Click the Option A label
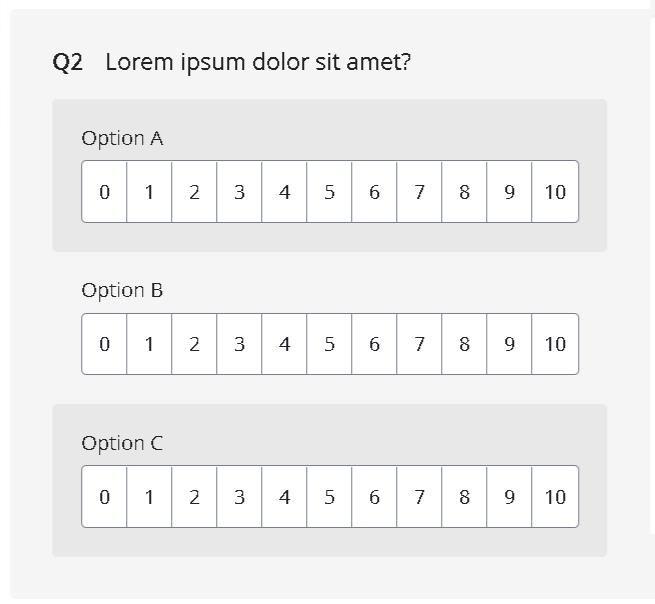This screenshot has height=604, width=655. click(122, 138)
